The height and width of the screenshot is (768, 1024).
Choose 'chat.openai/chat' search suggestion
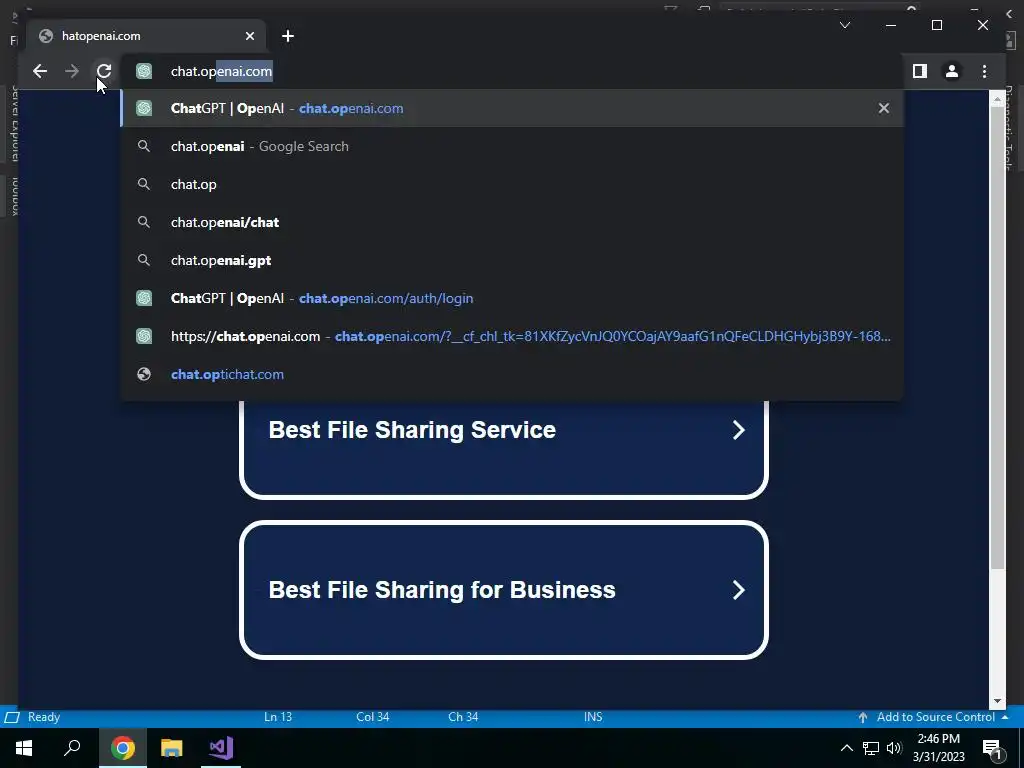512,222
